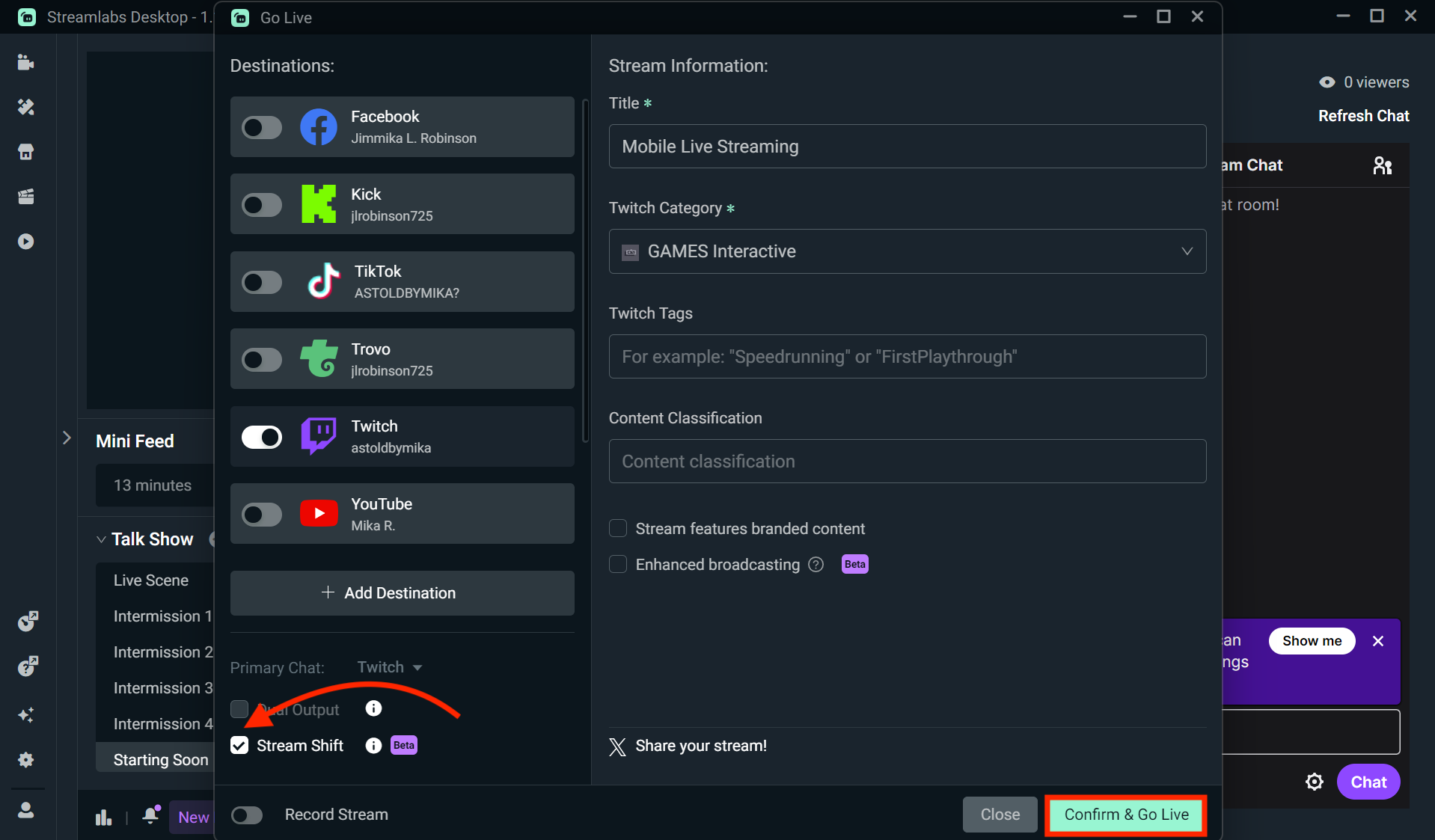Click the Show me button in the popup
This screenshot has height=840, width=1435.
point(1311,640)
